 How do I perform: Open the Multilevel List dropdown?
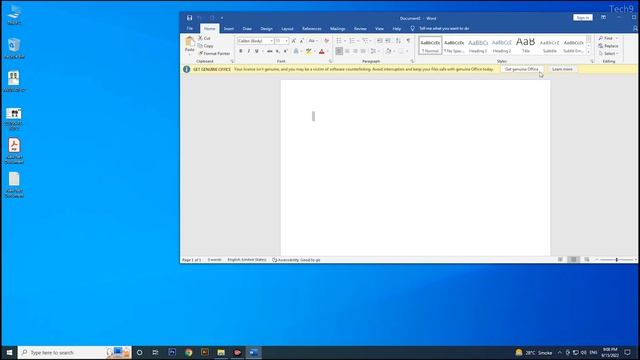[371, 41]
